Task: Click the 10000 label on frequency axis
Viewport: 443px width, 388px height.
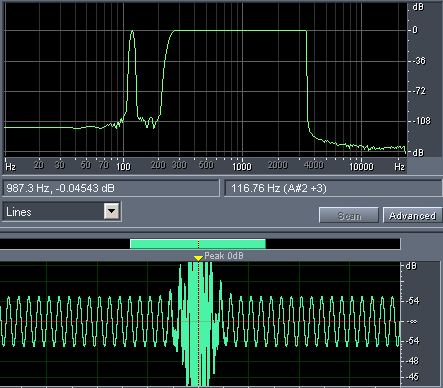Action: (x=361, y=166)
